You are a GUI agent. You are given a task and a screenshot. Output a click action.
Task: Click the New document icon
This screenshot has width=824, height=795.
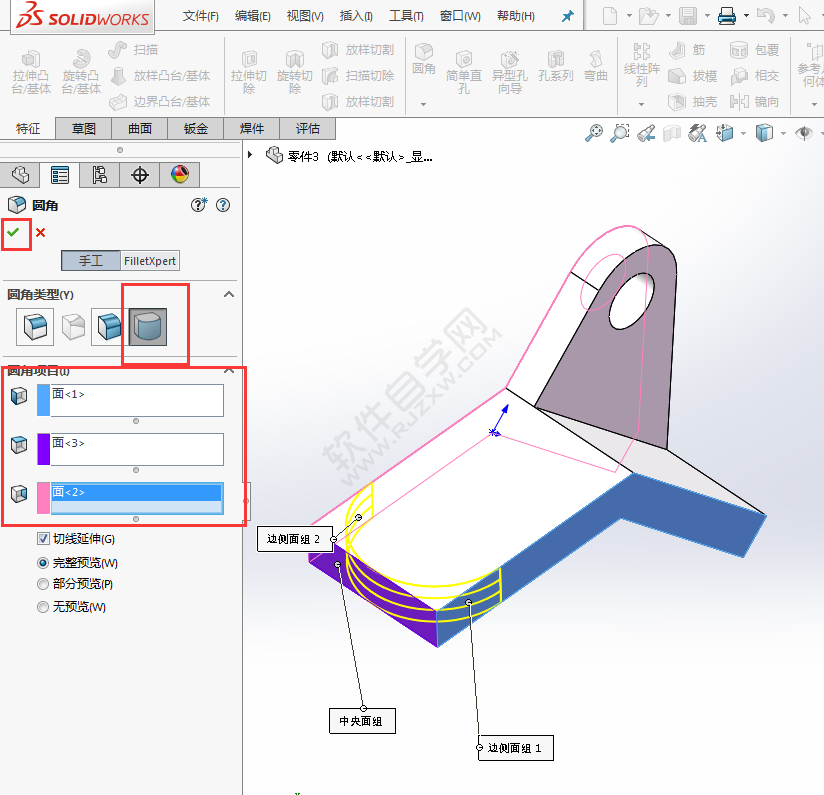coord(610,16)
